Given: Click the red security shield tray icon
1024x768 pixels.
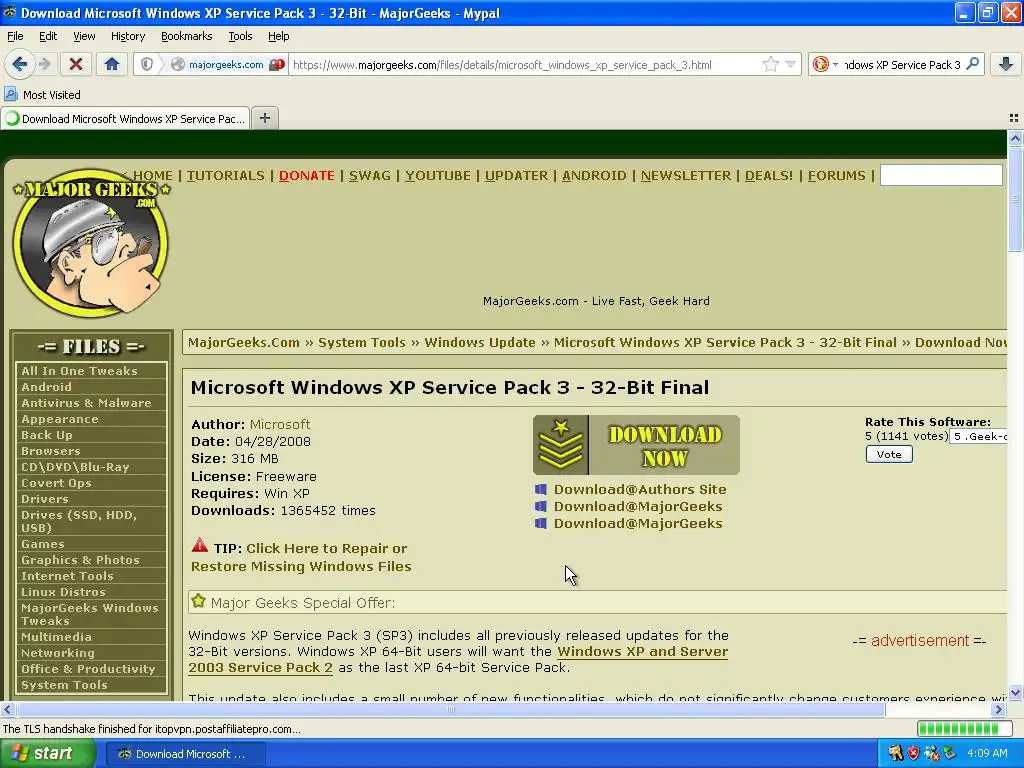Looking at the screenshot, I should (x=913, y=754).
